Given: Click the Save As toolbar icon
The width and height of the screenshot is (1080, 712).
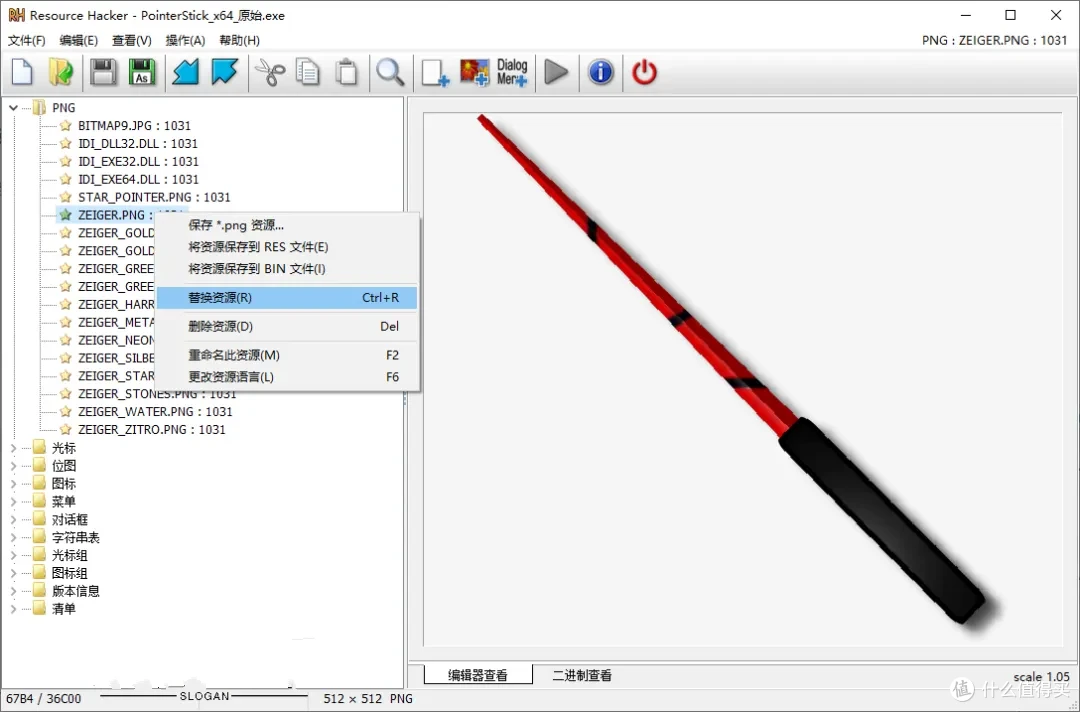Looking at the screenshot, I should [141, 72].
